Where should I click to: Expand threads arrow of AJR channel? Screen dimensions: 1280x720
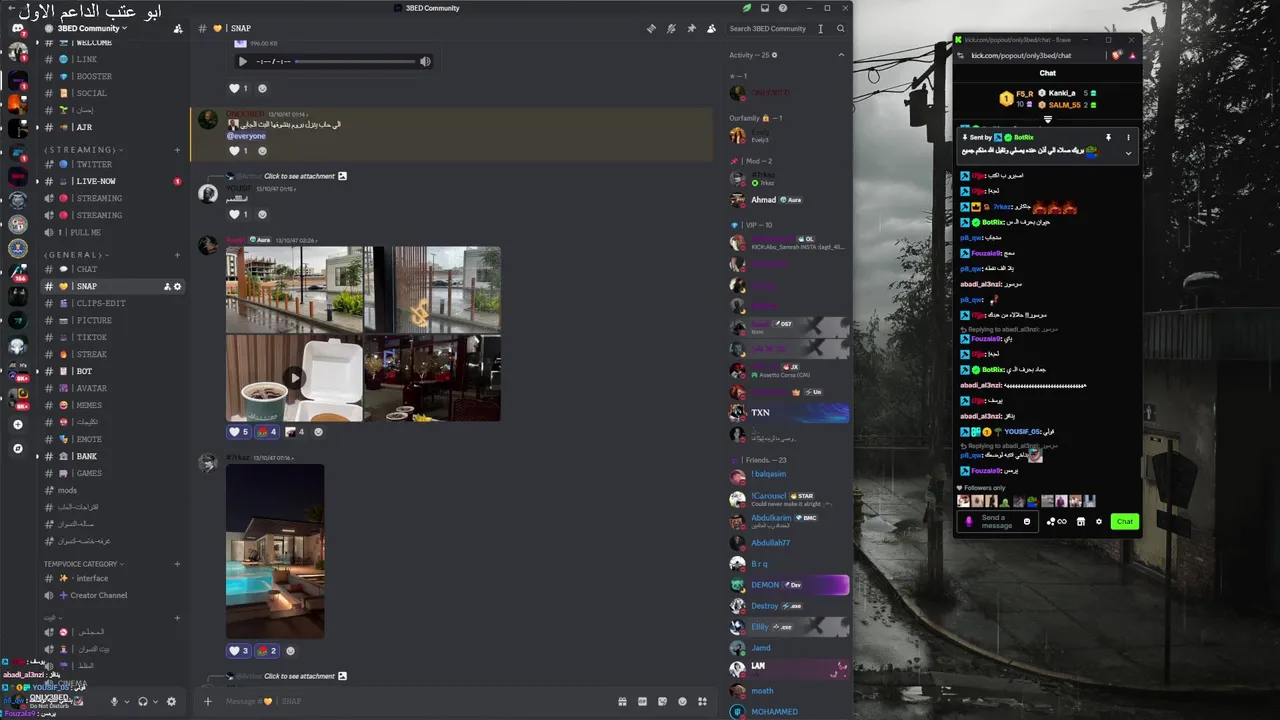tap(37, 127)
